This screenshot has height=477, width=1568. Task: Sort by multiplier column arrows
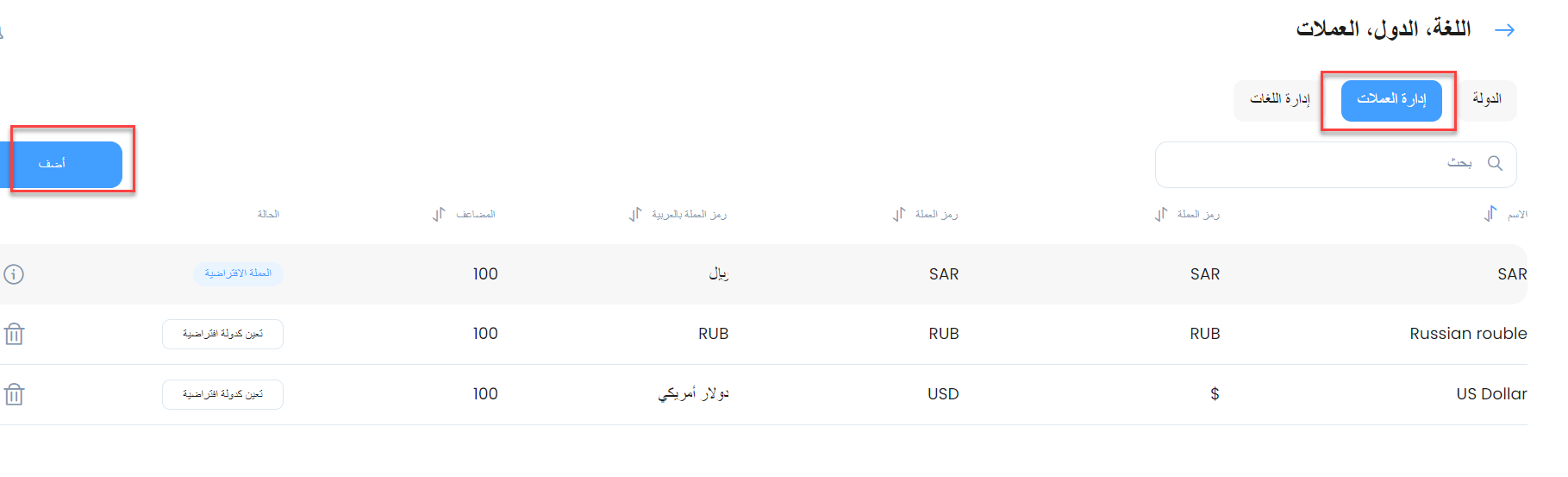pyautogui.click(x=438, y=214)
